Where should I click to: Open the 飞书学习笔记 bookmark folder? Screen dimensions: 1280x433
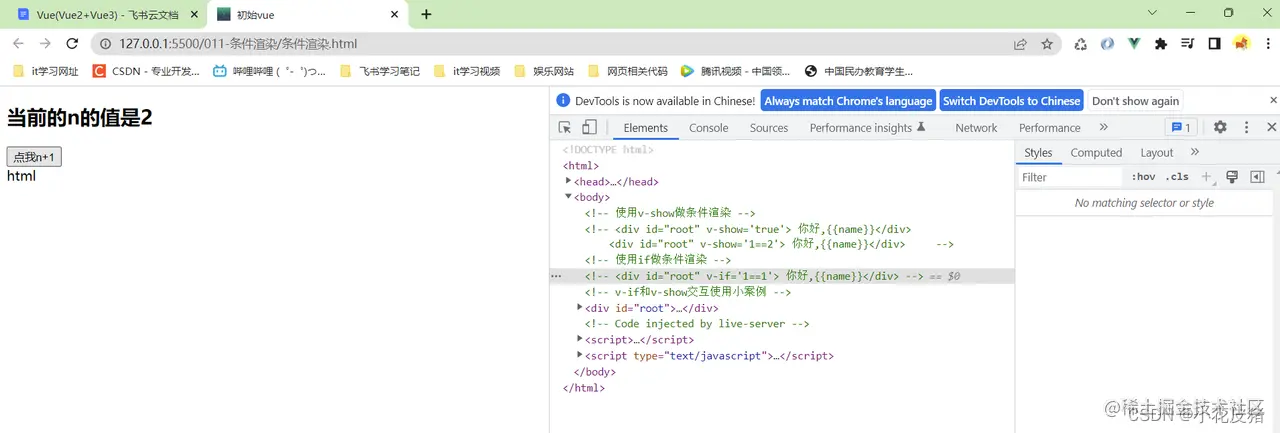click(380, 71)
